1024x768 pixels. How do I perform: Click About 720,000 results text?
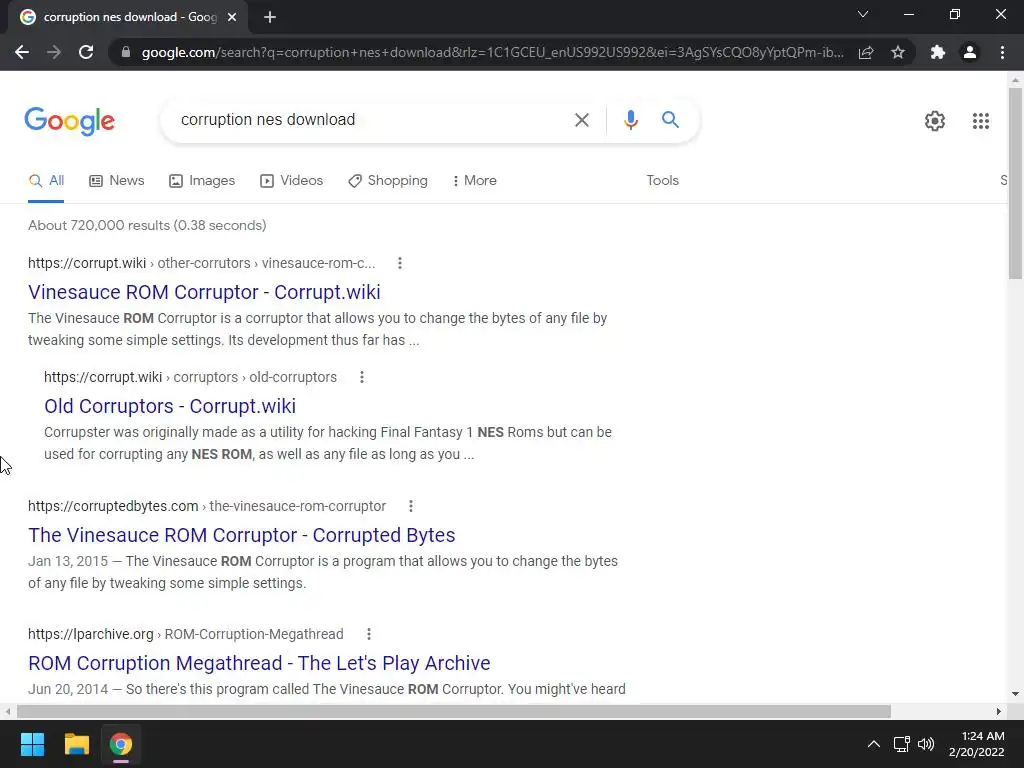pos(147,225)
